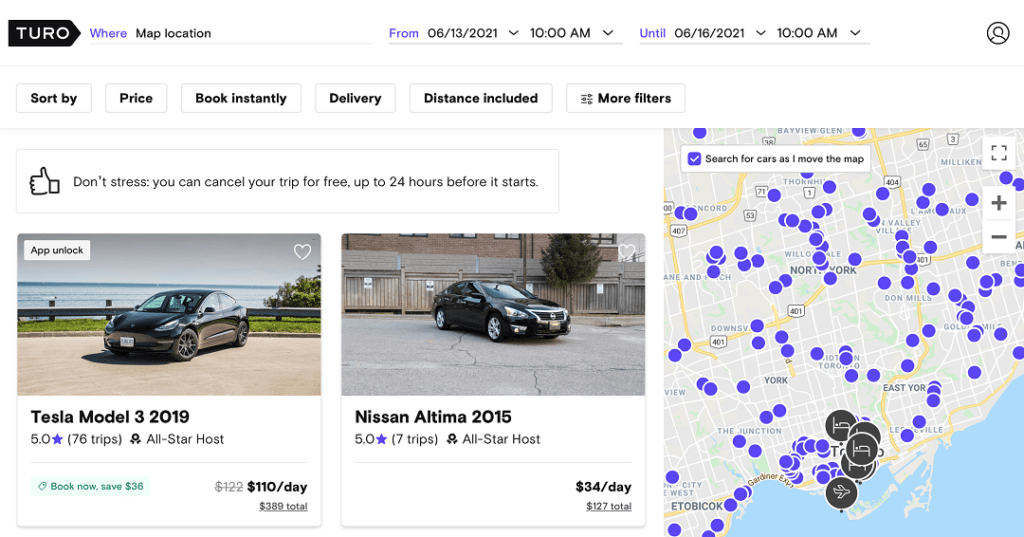Open the Until time 10:00 AM dropdown
Image resolution: width=1024 pixels, height=537 pixels.
click(818, 33)
